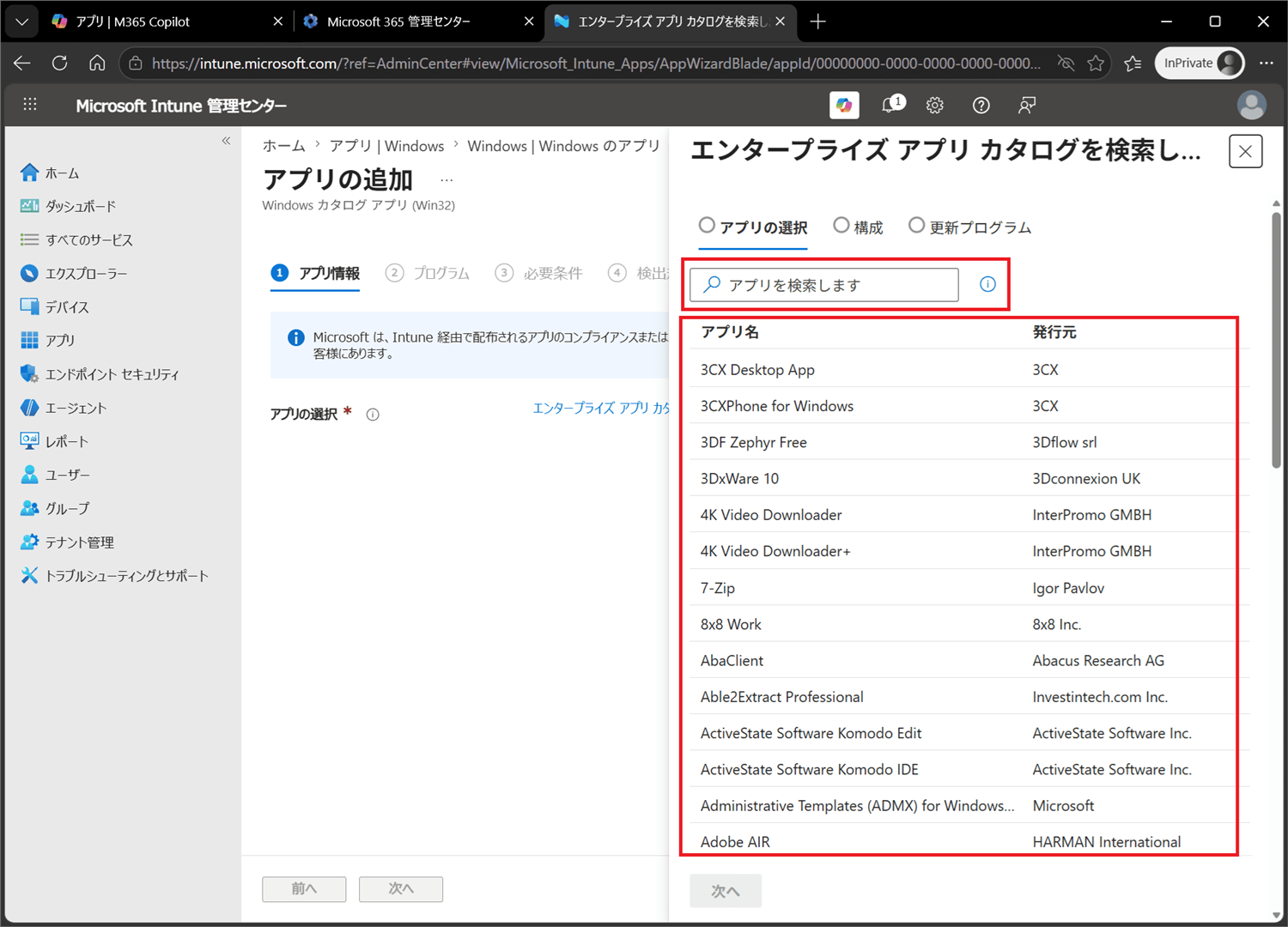Screen dimensions: 1288x927
Task: Click the アプリ名 column header
Action: click(730, 332)
